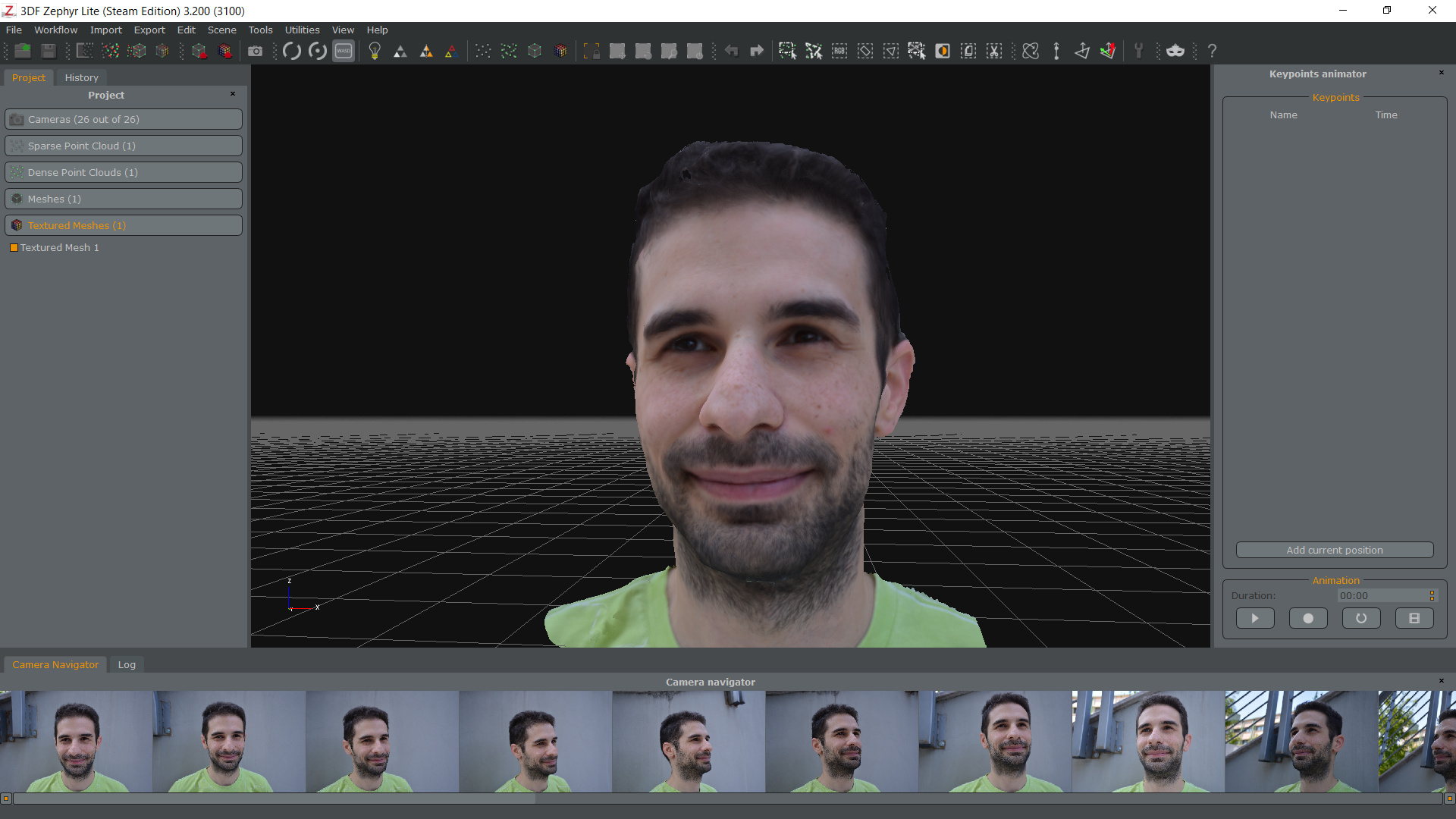Viewport: 1456px width, 819px height.
Task: Open the Workflow menu
Action: point(55,30)
